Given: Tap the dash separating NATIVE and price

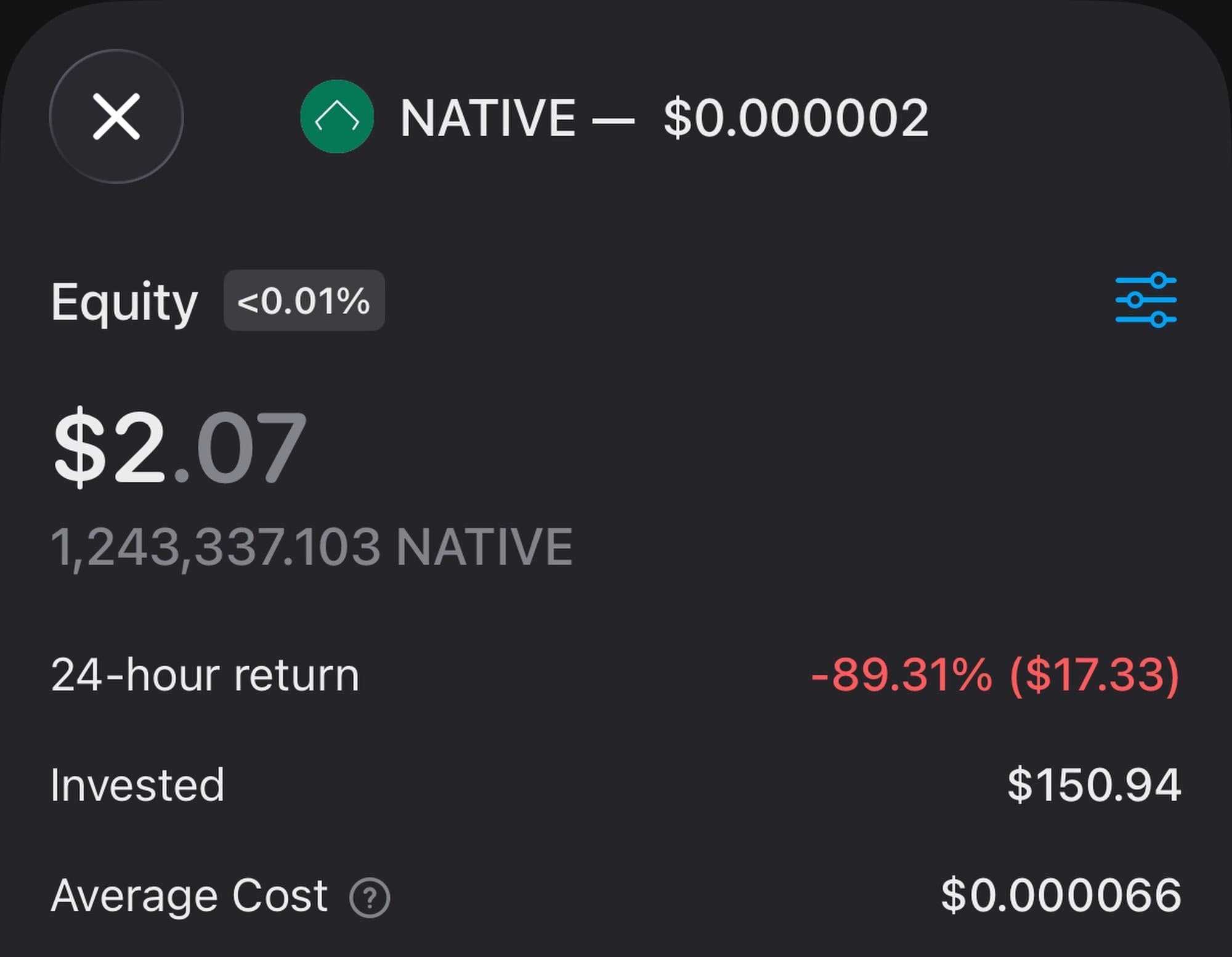Looking at the screenshot, I should (613, 120).
